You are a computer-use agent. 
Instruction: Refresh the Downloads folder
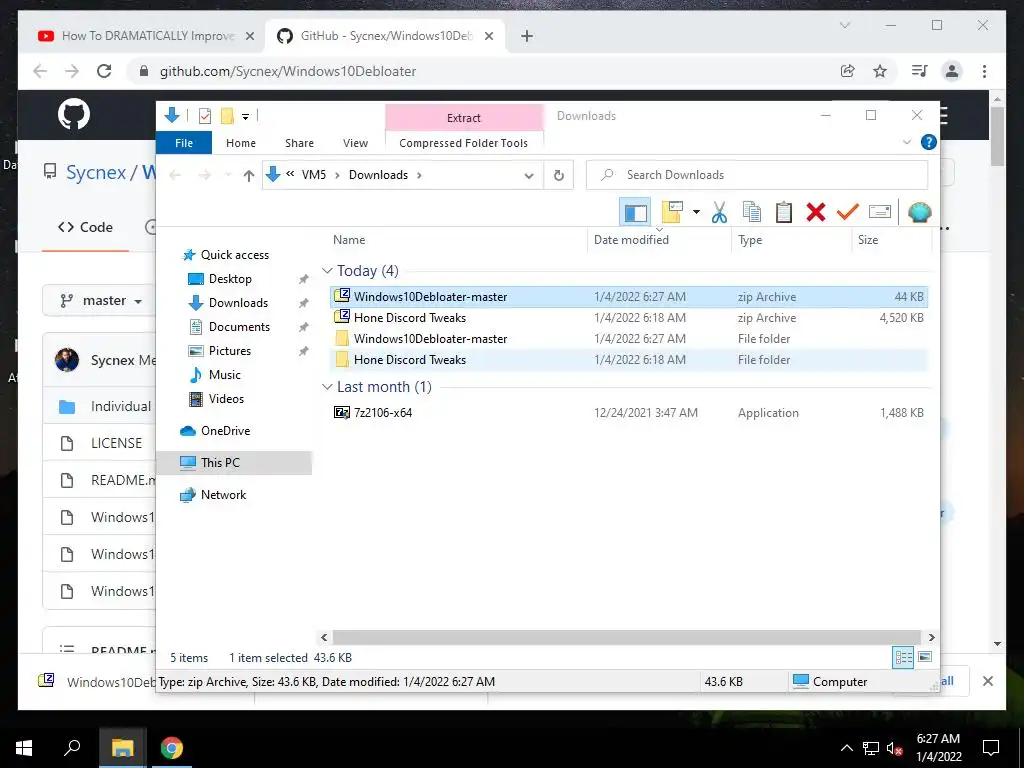point(558,175)
